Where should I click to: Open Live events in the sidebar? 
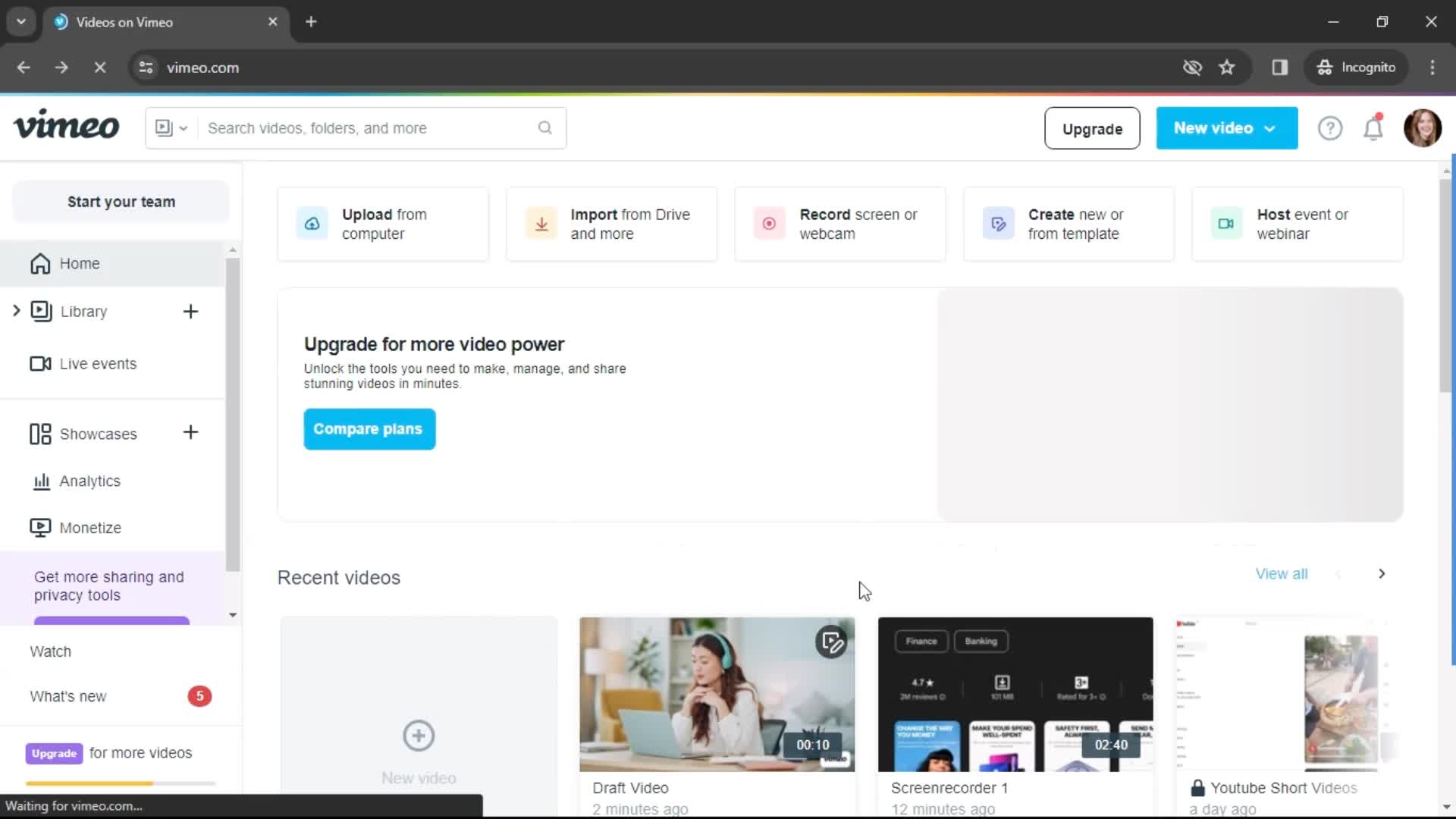83,364
